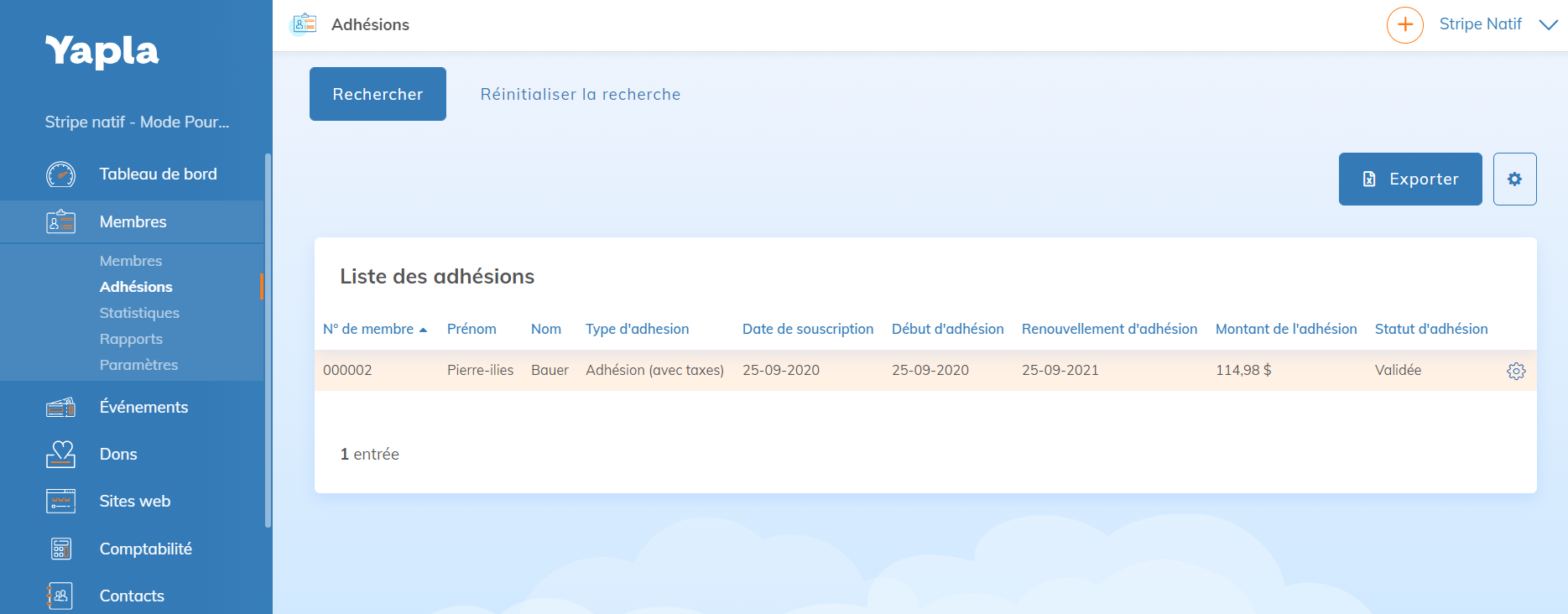Screen dimensions: 1568x614
Task: Click amount 114,98 $ cell
Action: [1243, 370]
